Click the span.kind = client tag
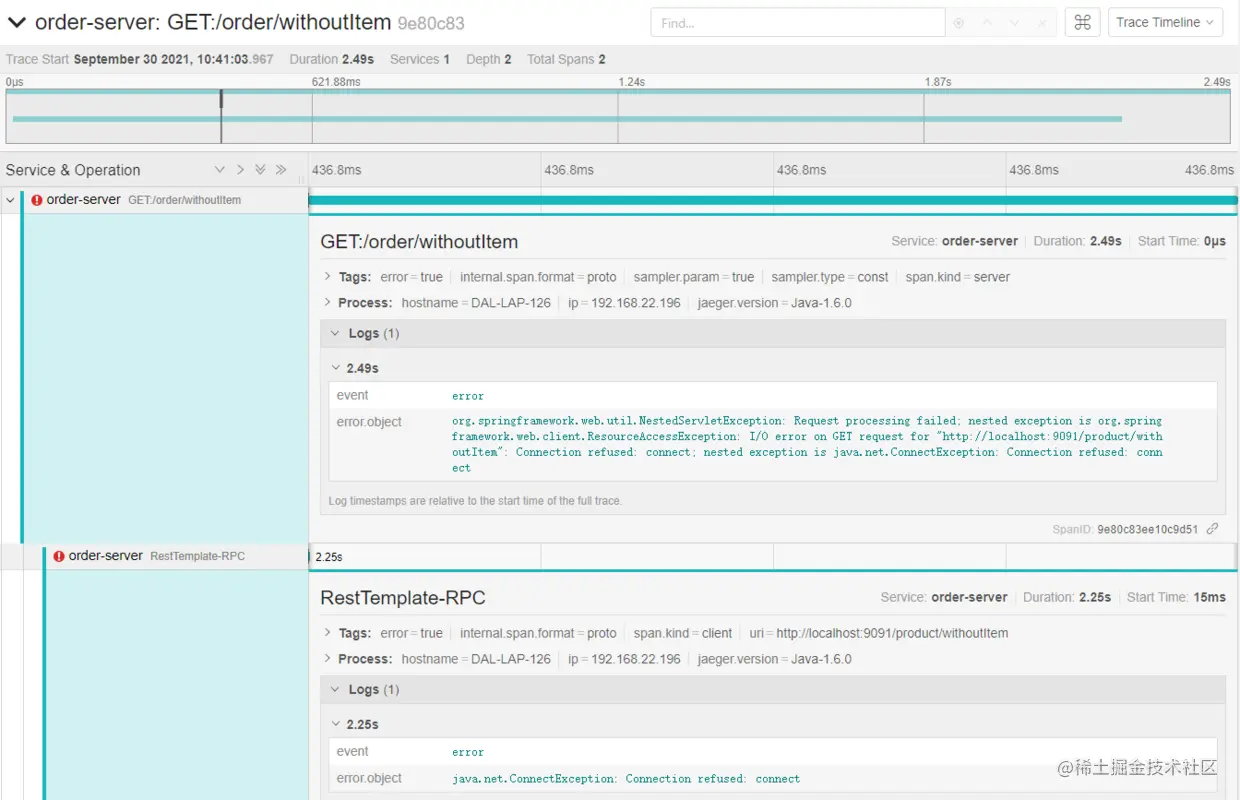Screen dimensions: 1240x800 [x=683, y=633]
